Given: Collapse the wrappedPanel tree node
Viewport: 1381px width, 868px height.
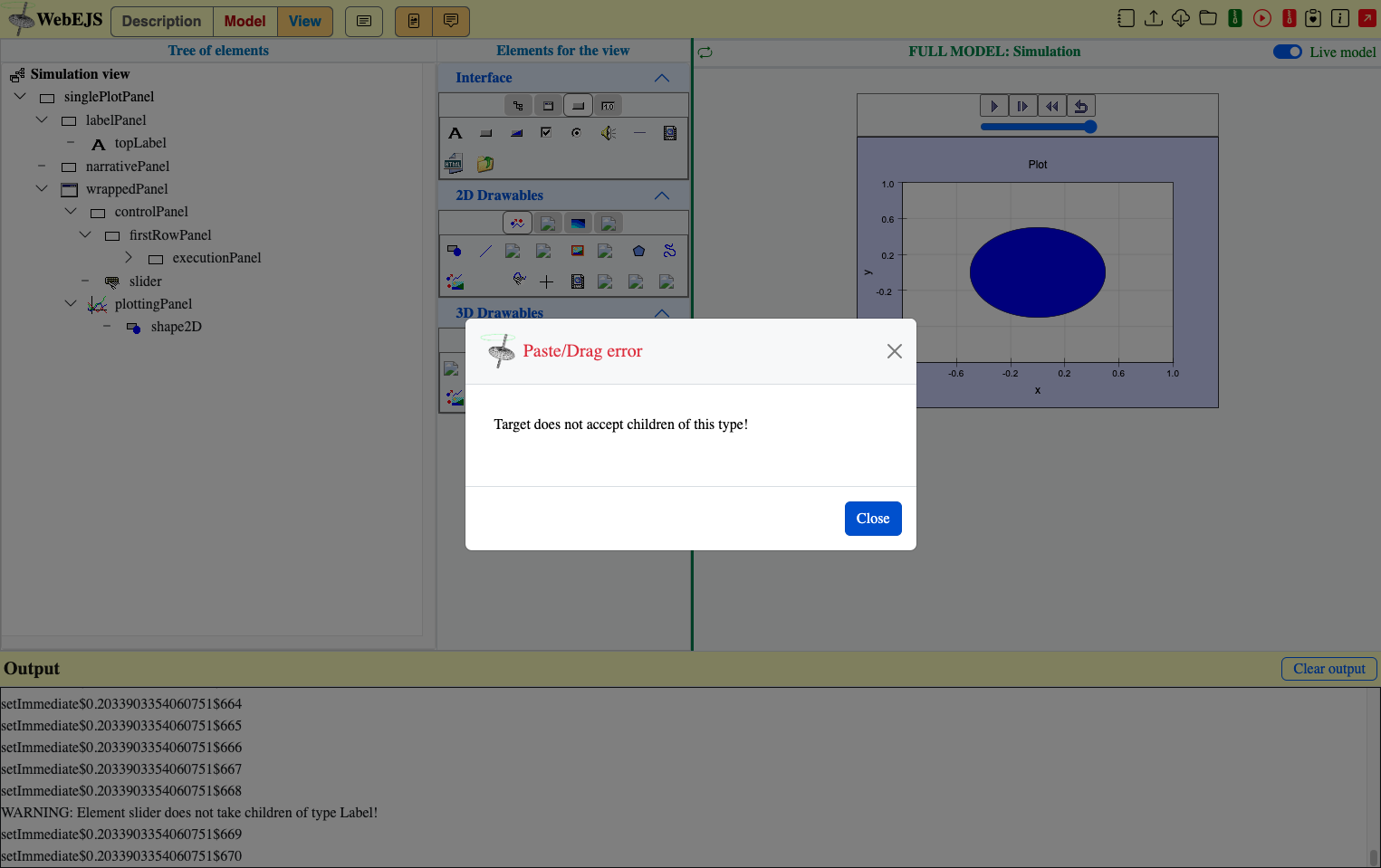Looking at the screenshot, I should (x=42, y=188).
